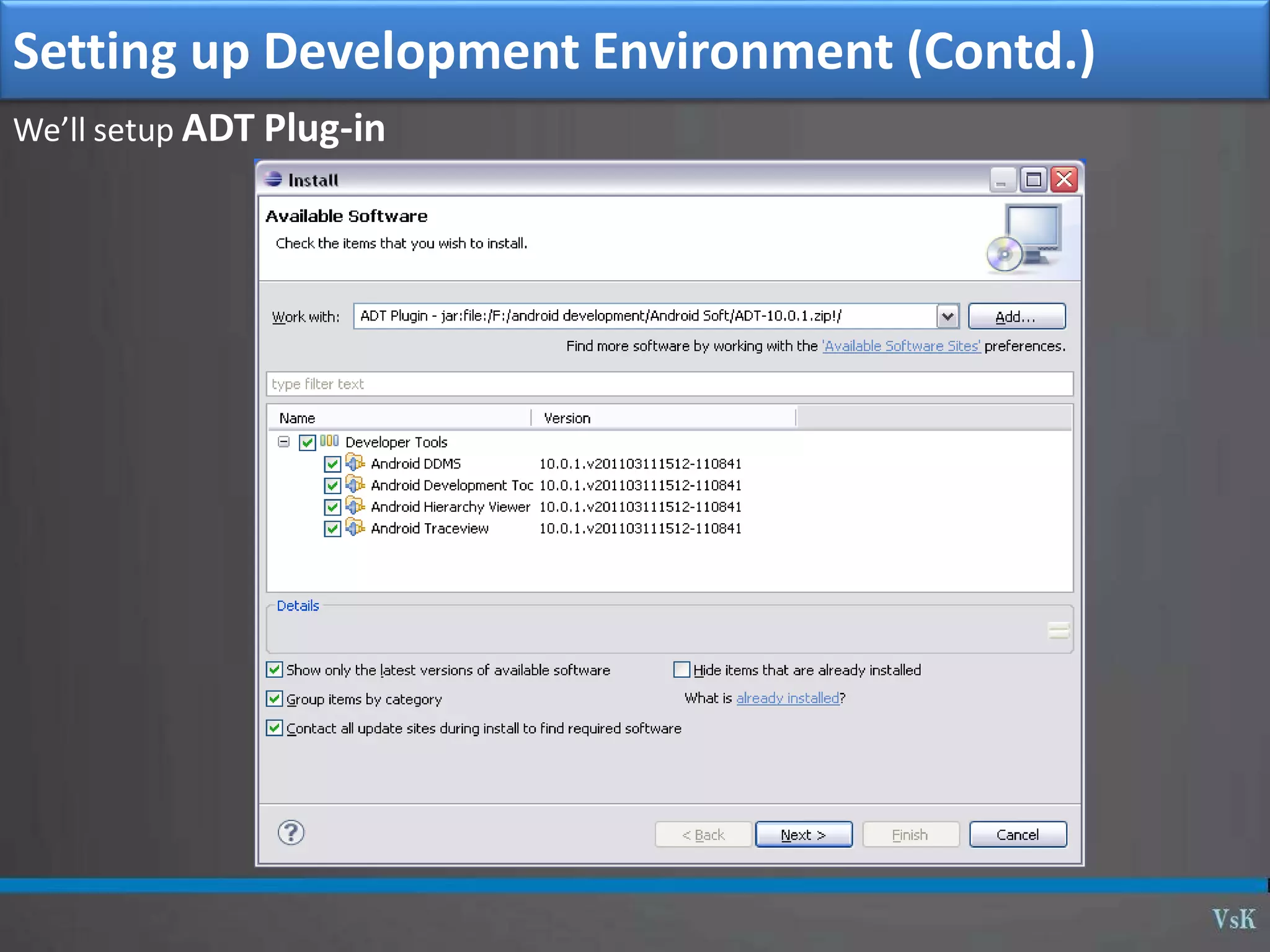Click the Android Development Tools plugin icon

tap(355, 484)
